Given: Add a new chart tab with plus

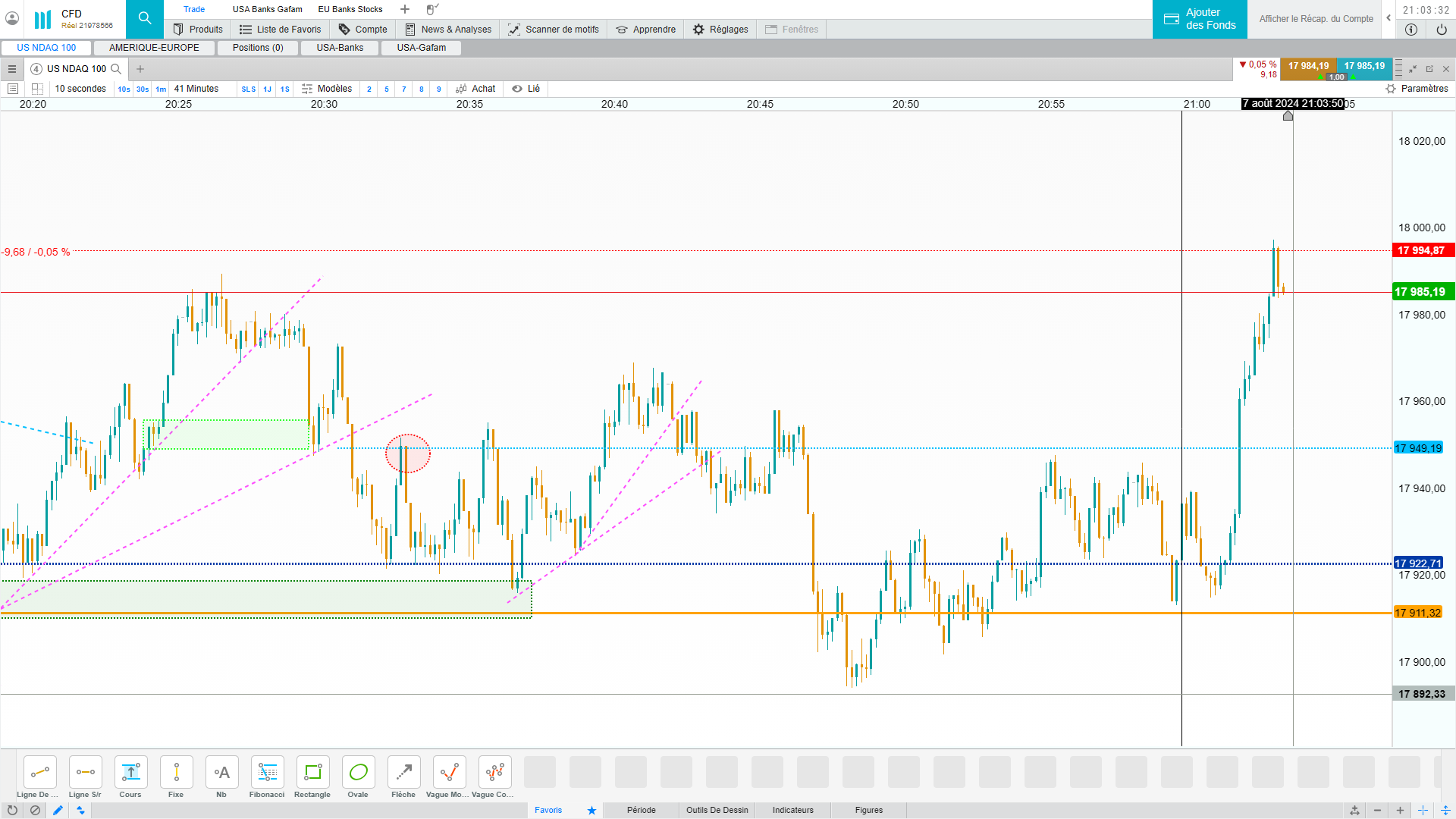Looking at the screenshot, I should [140, 69].
